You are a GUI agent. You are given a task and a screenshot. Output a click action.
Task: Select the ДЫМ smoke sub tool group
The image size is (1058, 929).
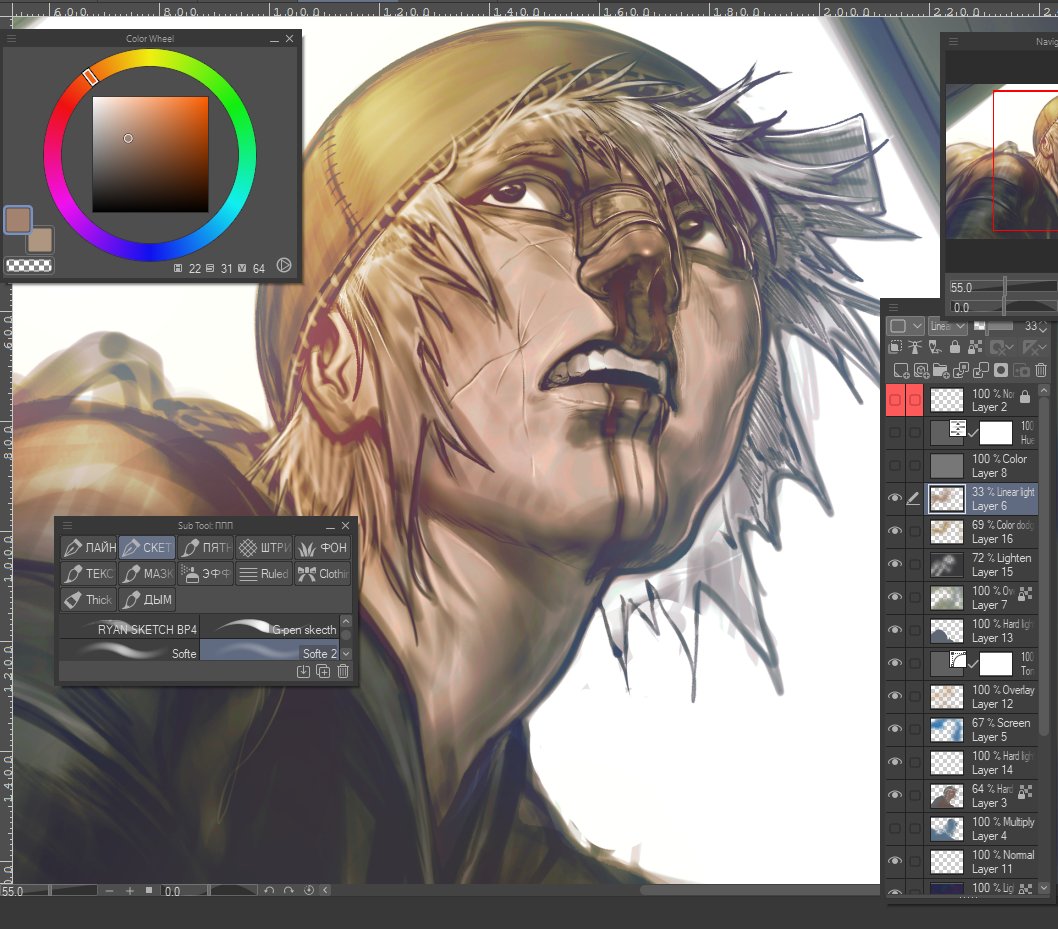(x=147, y=599)
